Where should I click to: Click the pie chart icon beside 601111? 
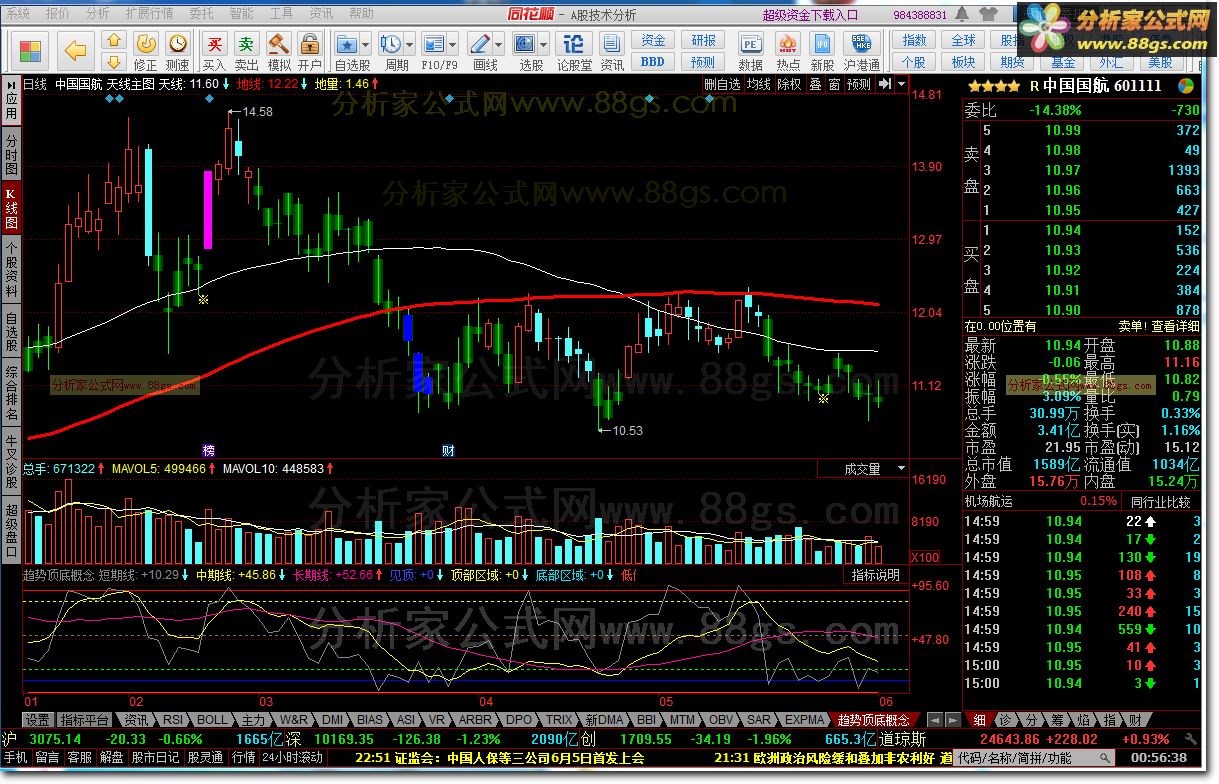click(1185, 86)
